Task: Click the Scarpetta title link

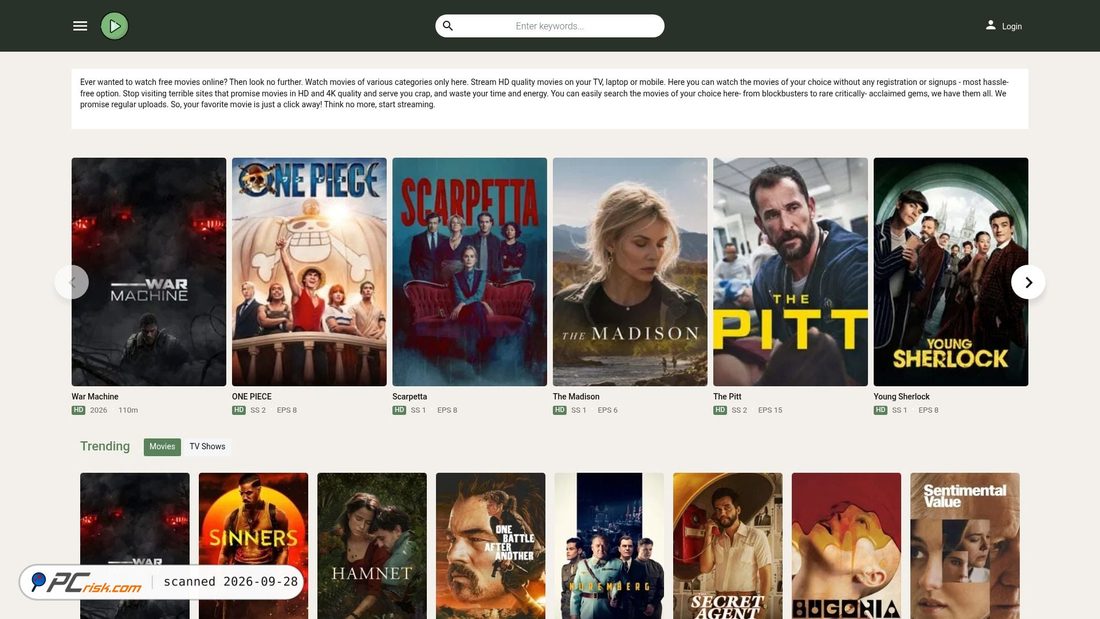Action: (410, 397)
